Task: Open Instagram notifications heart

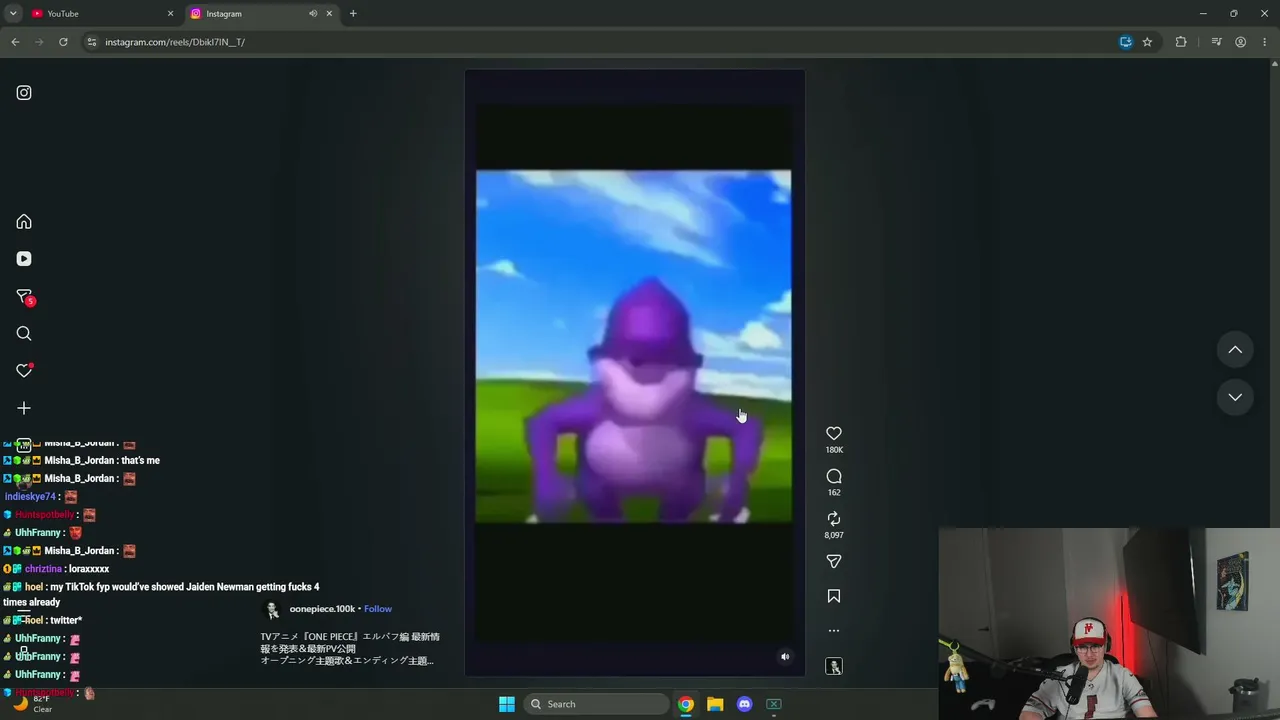Action: click(x=24, y=371)
